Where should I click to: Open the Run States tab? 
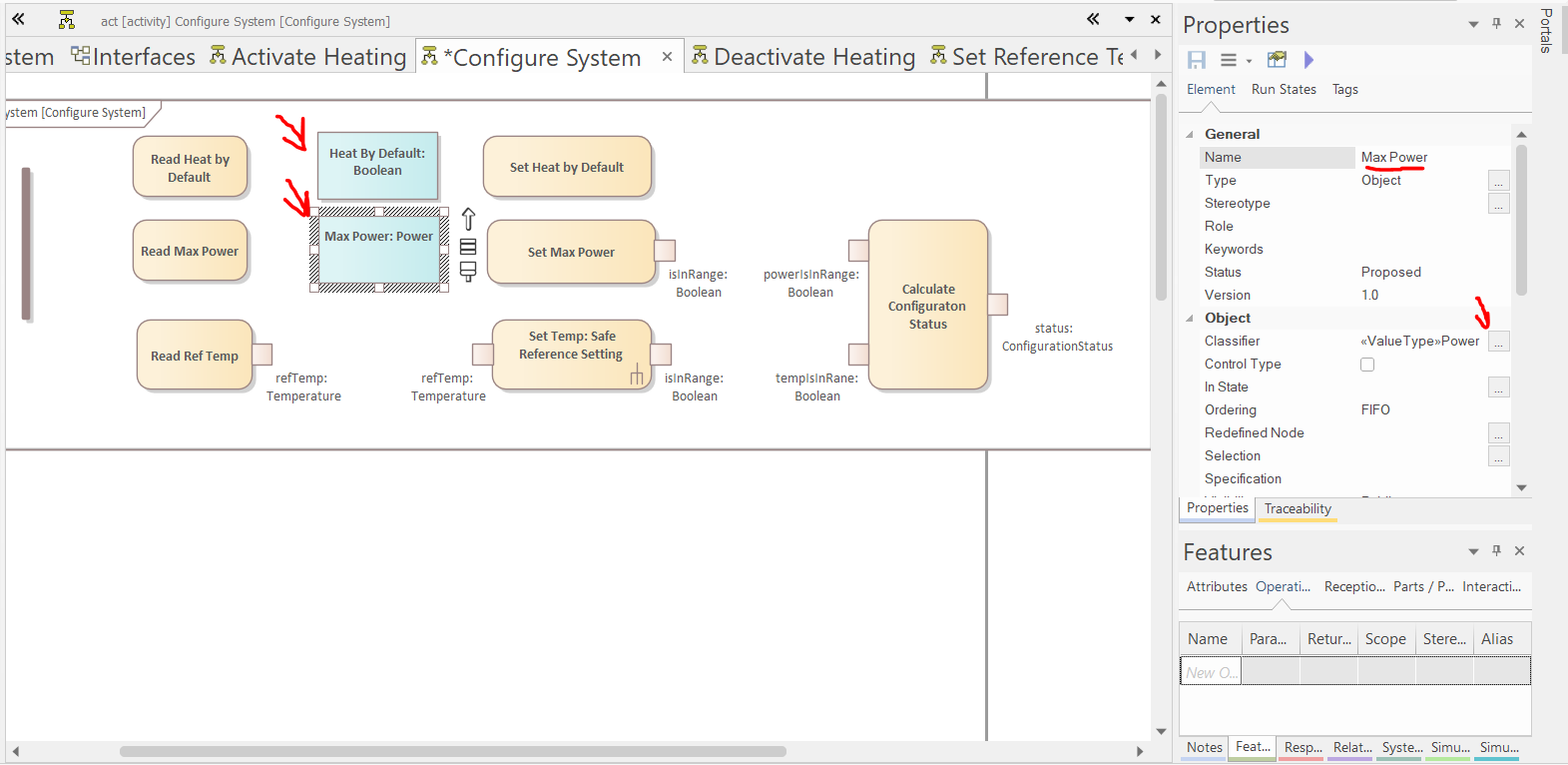coord(1284,90)
